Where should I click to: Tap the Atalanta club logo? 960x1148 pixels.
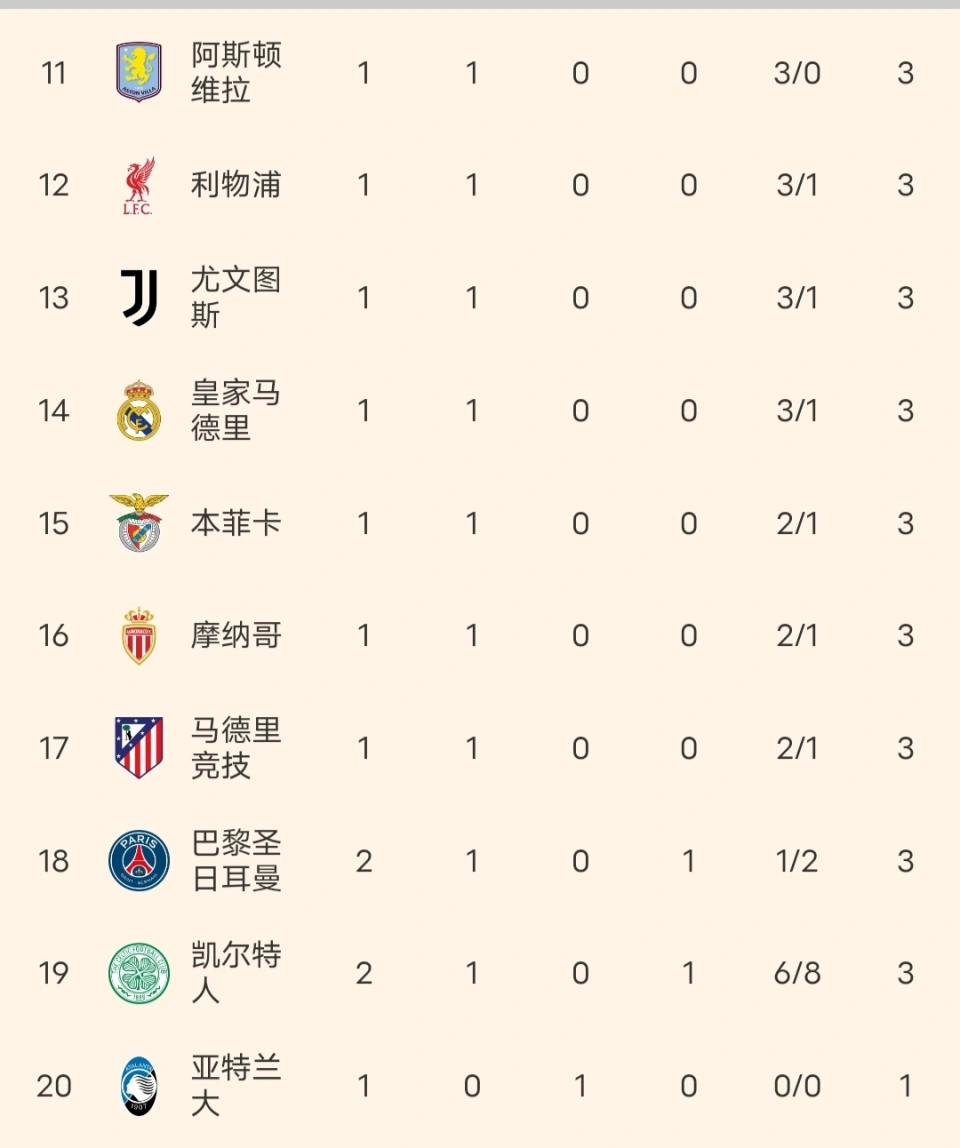pyautogui.click(x=139, y=1086)
